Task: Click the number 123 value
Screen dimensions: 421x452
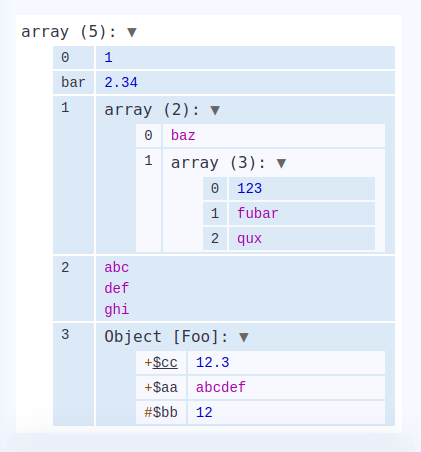Action: coord(249,189)
